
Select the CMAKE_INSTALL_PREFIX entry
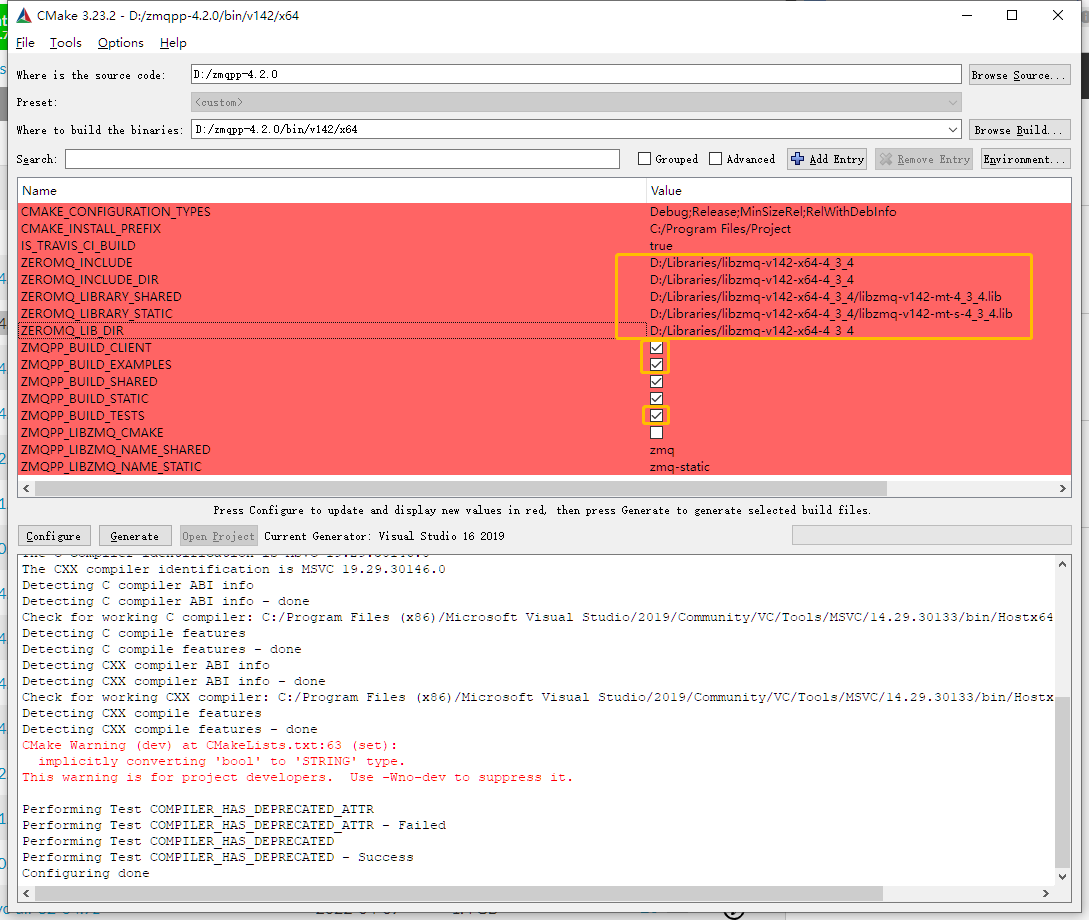point(91,229)
